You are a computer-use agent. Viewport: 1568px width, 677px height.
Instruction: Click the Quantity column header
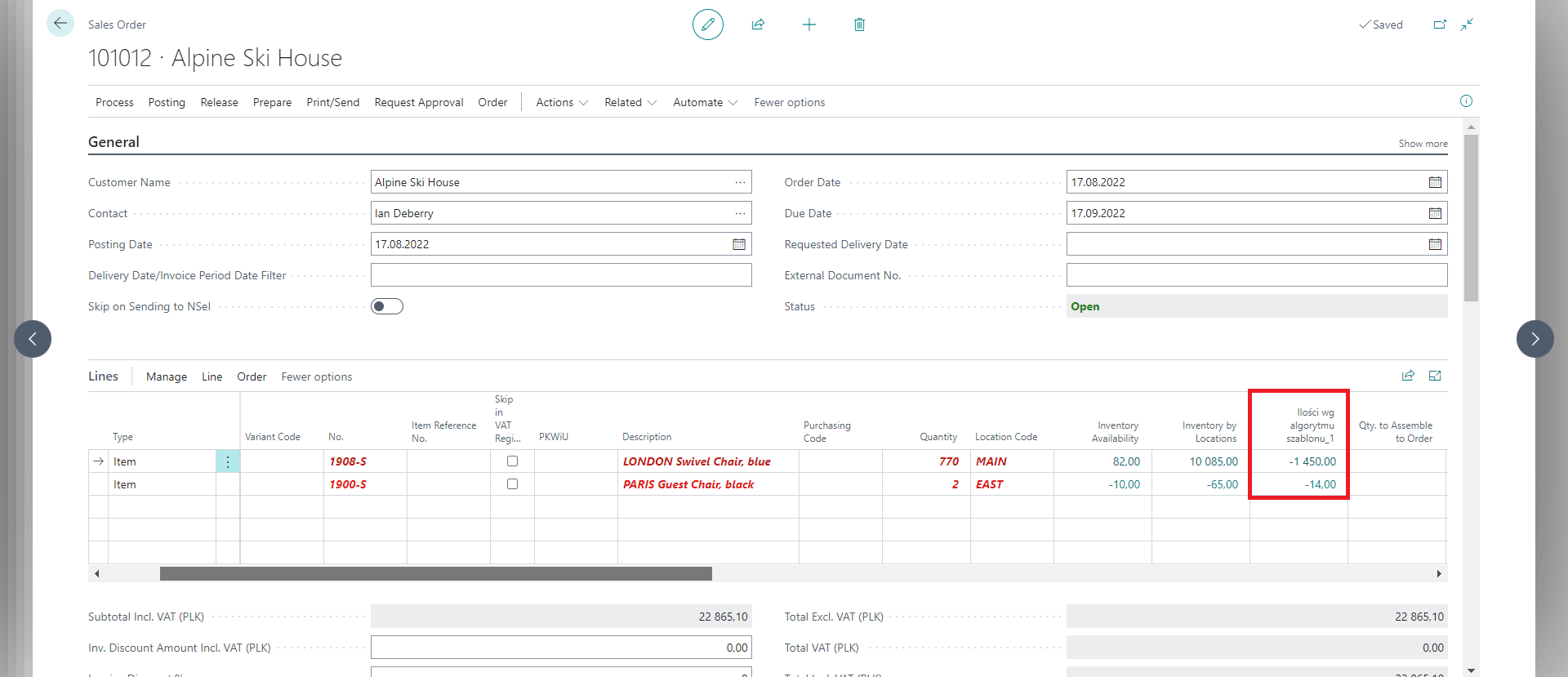click(938, 437)
